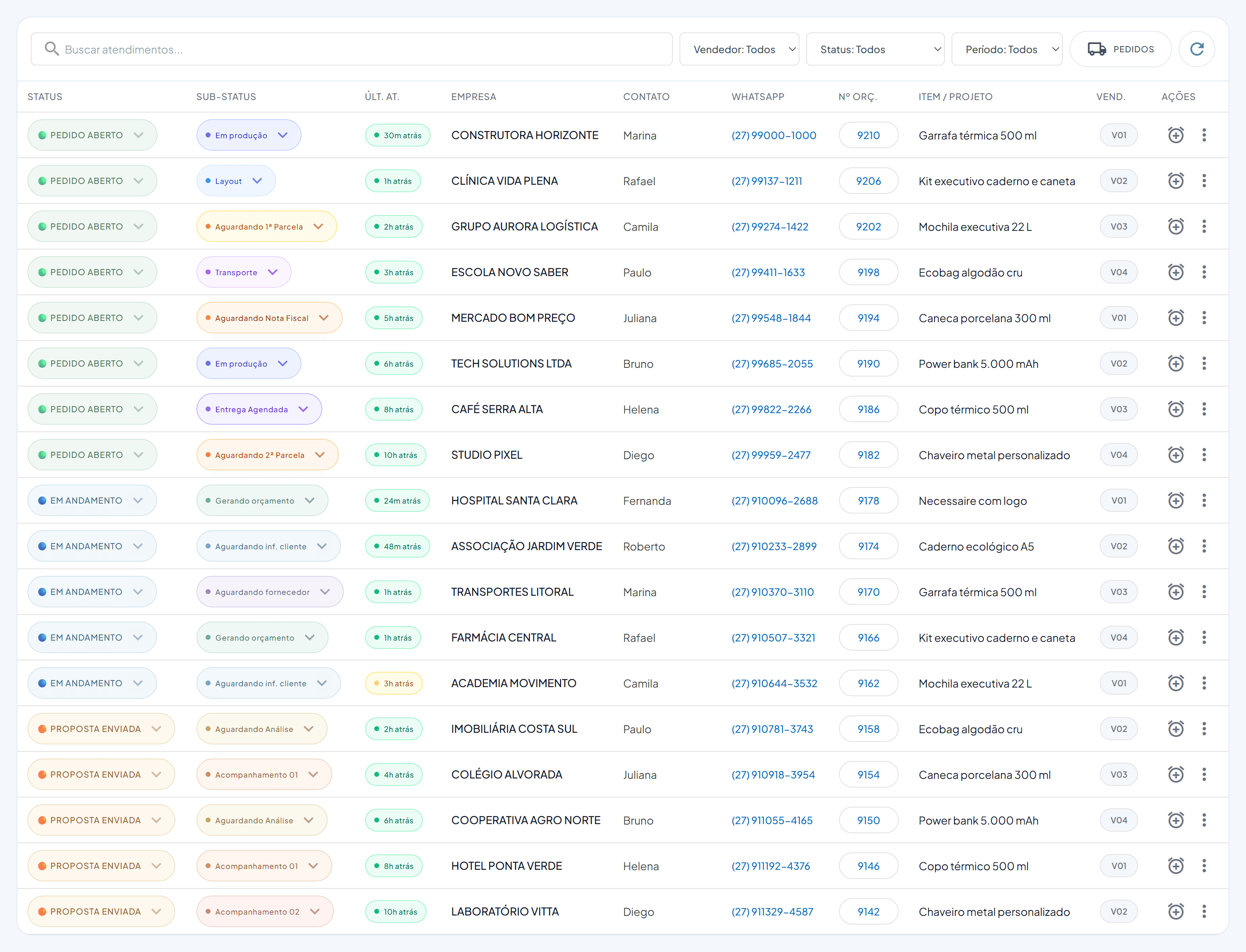Change EM ANDAMENTO status for HOSPITAL SANTA CLARA
The height and width of the screenshot is (952, 1246).
[x=92, y=500]
